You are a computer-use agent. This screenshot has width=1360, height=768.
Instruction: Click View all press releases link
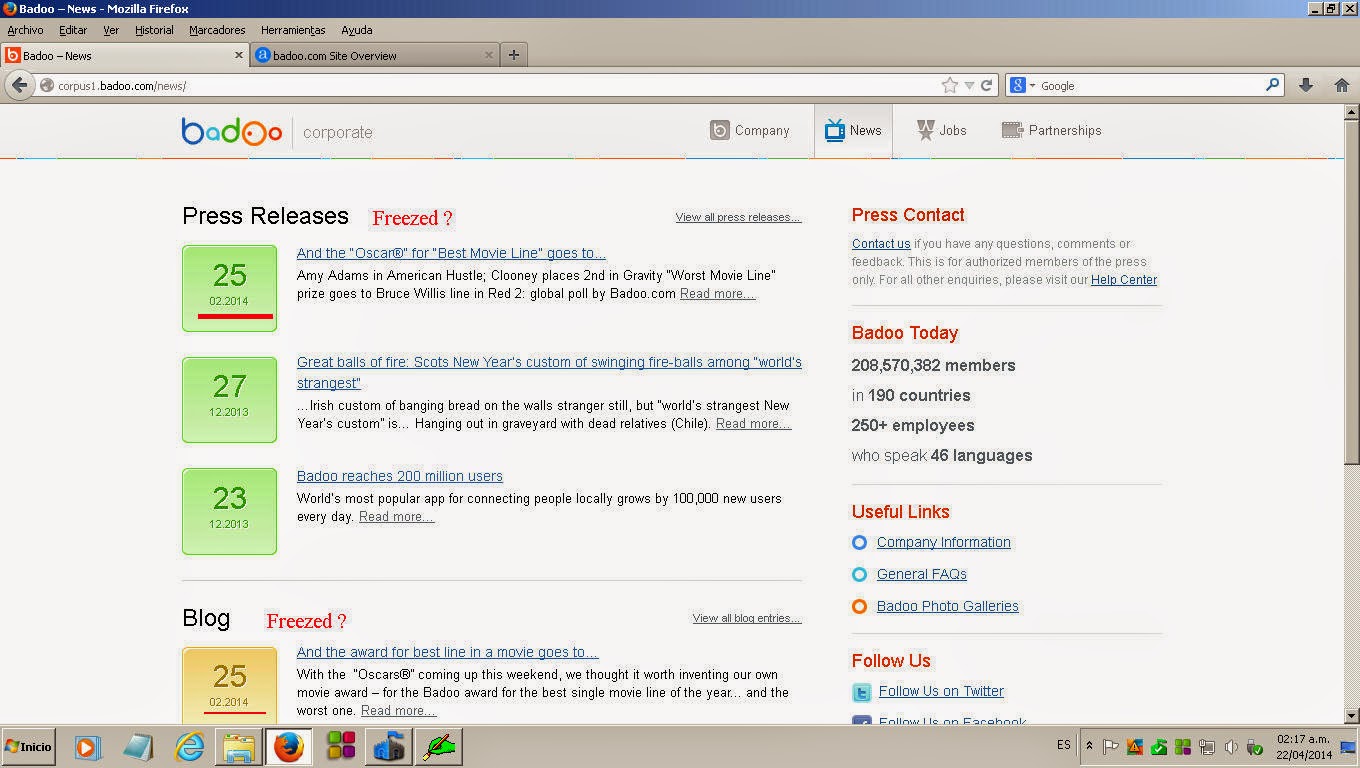pyautogui.click(x=738, y=217)
